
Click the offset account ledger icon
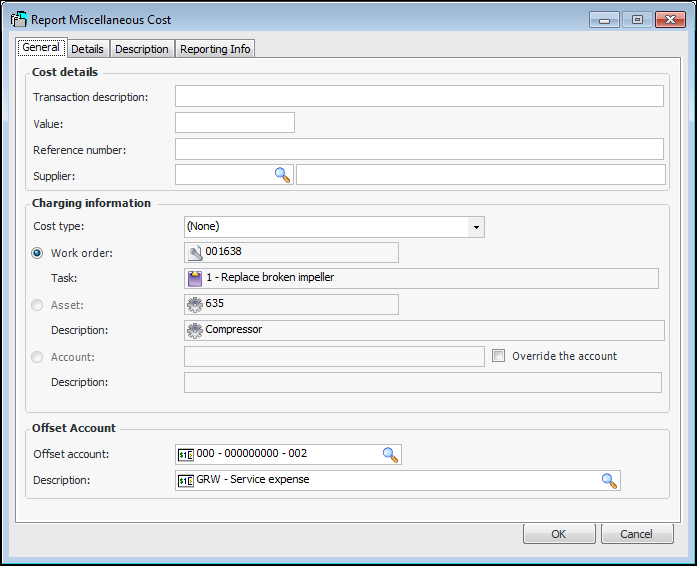point(185,454)
